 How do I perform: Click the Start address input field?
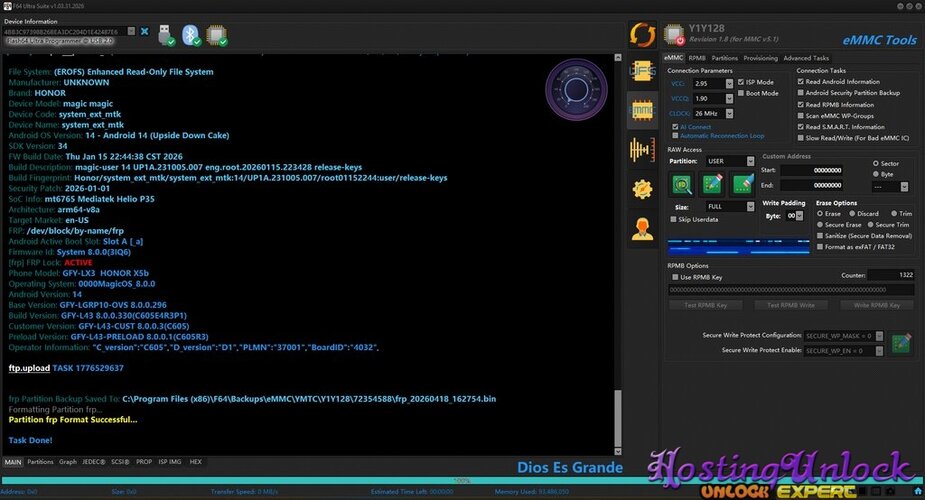(x=812, y=170)
